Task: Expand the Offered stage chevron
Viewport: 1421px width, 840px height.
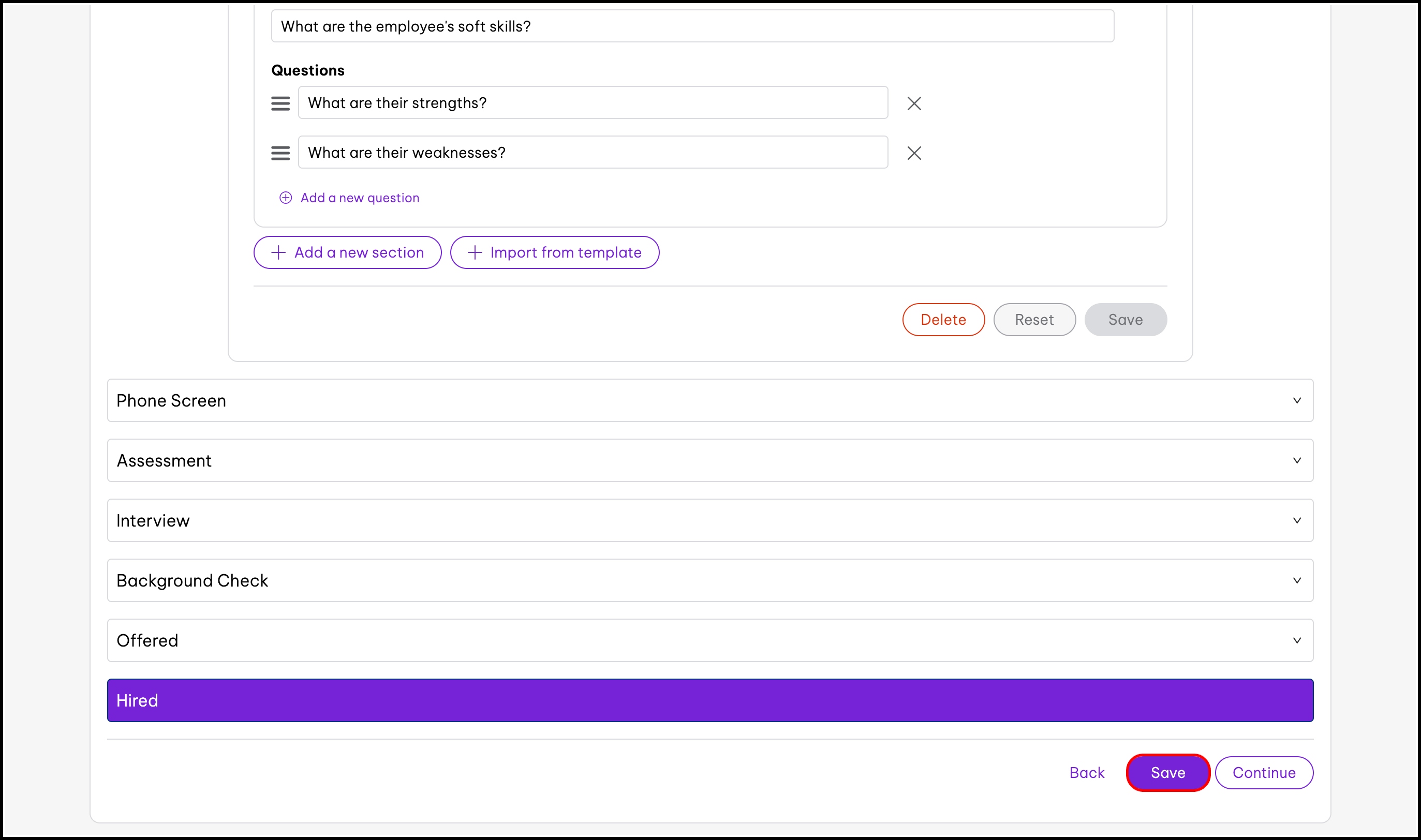Action: point(1296,640)
